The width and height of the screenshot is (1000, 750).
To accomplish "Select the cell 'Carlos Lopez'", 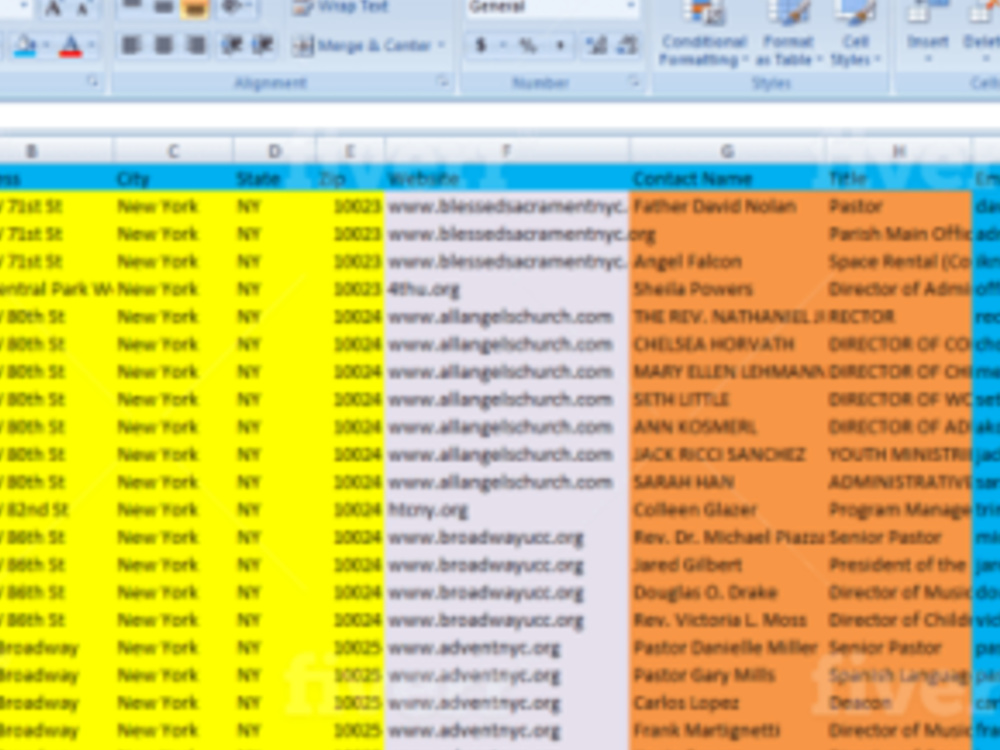I will (x=727, y=703).
